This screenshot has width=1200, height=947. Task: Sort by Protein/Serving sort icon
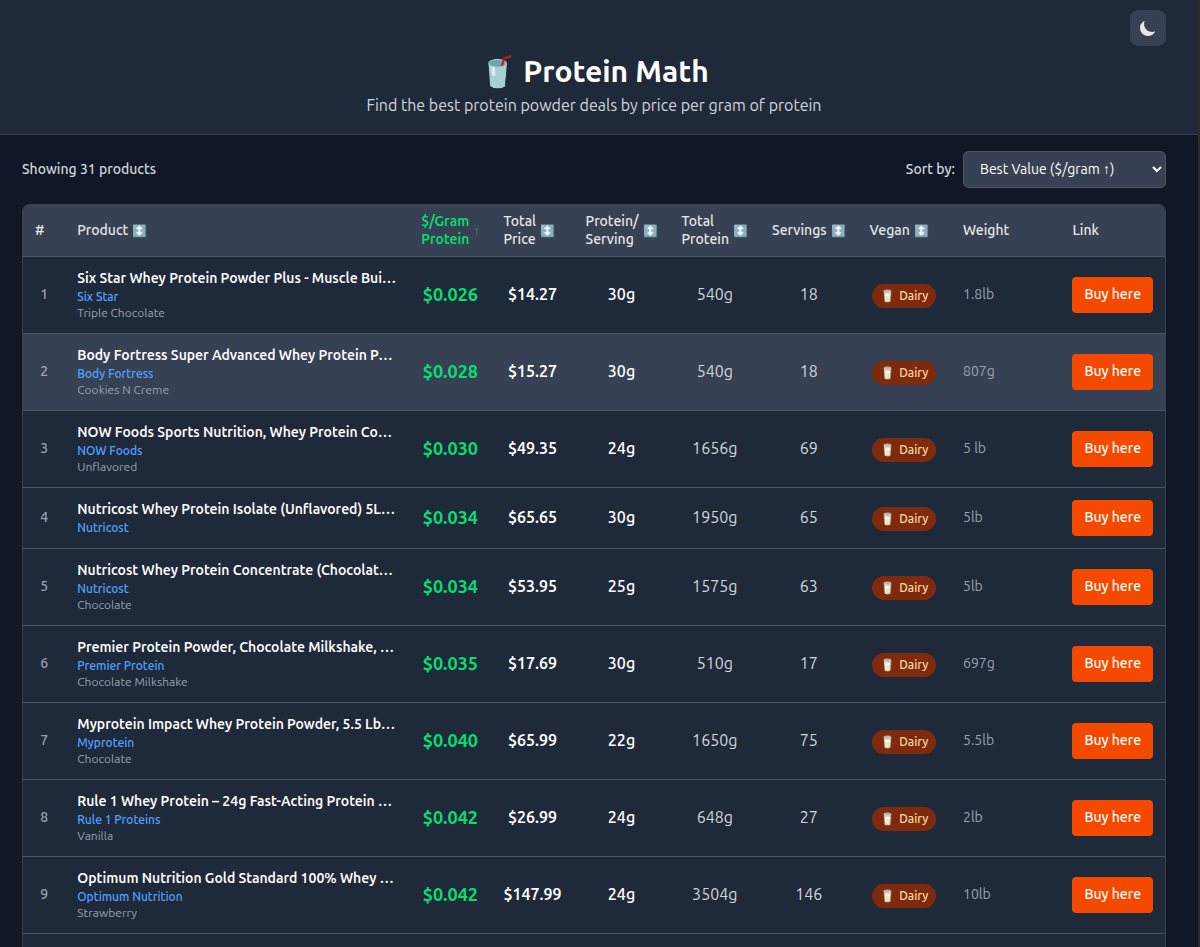[x=650, y=230]
